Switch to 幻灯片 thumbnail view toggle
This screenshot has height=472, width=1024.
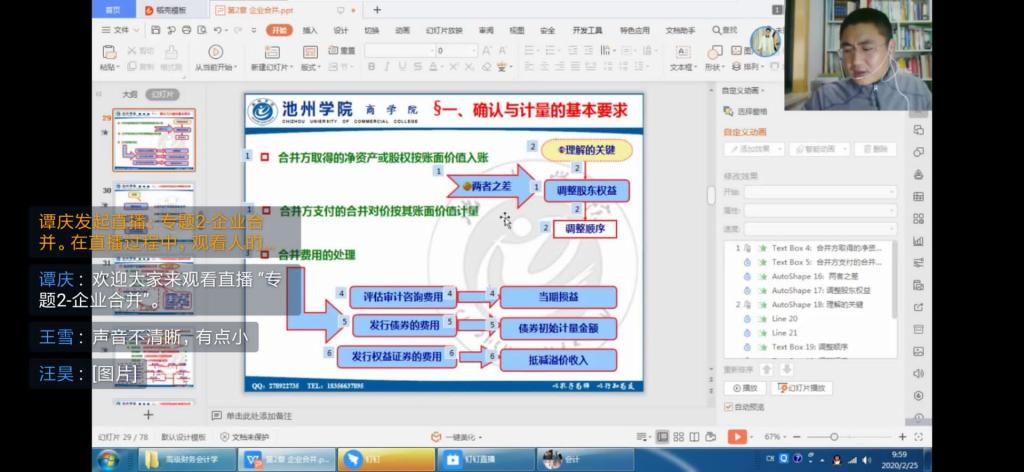click(162, 94)
